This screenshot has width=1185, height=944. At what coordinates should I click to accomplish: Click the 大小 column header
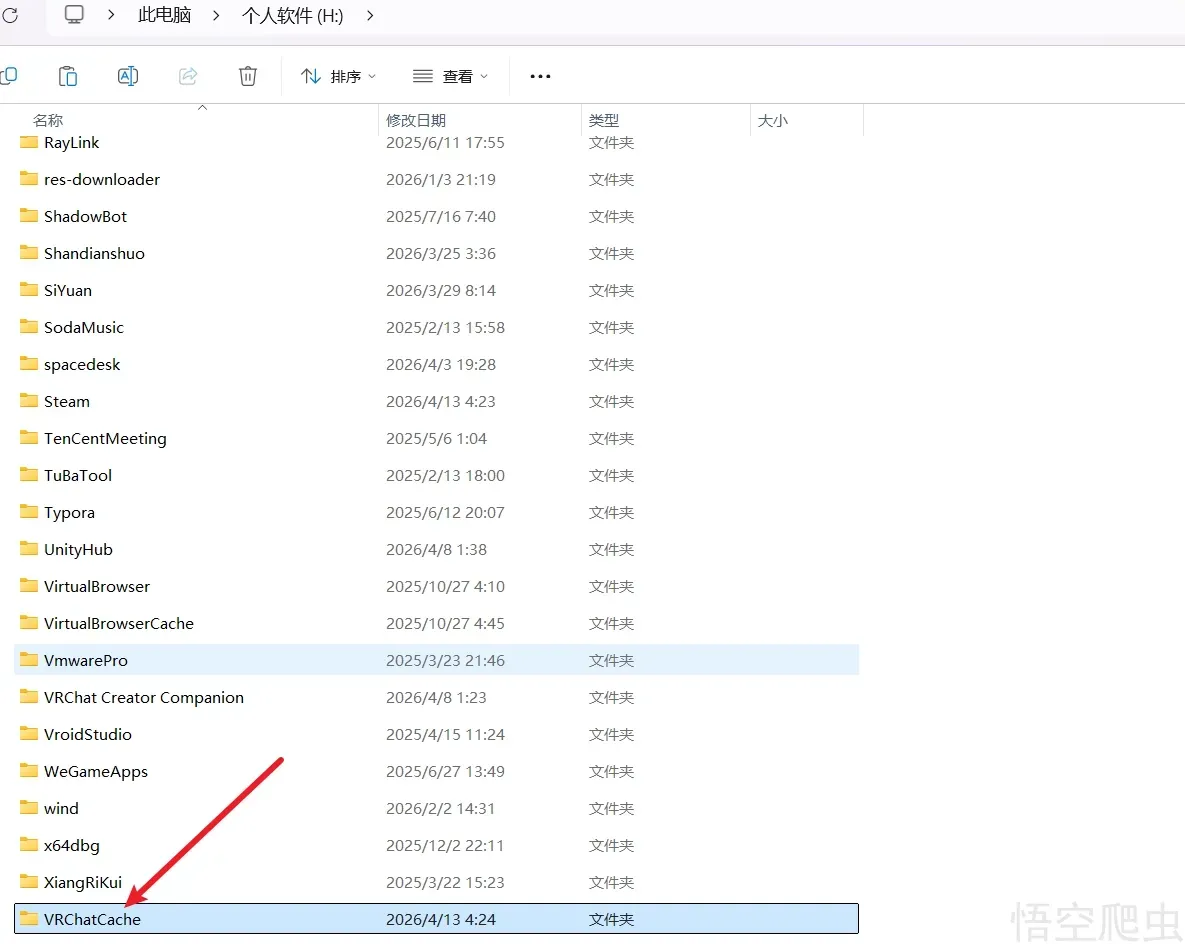(x=773, y=120)
